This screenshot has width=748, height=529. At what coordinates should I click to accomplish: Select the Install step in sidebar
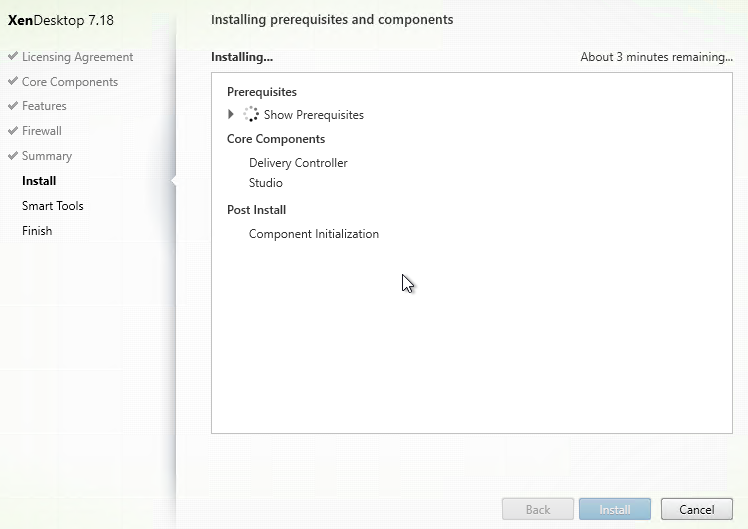coord(39,181)
